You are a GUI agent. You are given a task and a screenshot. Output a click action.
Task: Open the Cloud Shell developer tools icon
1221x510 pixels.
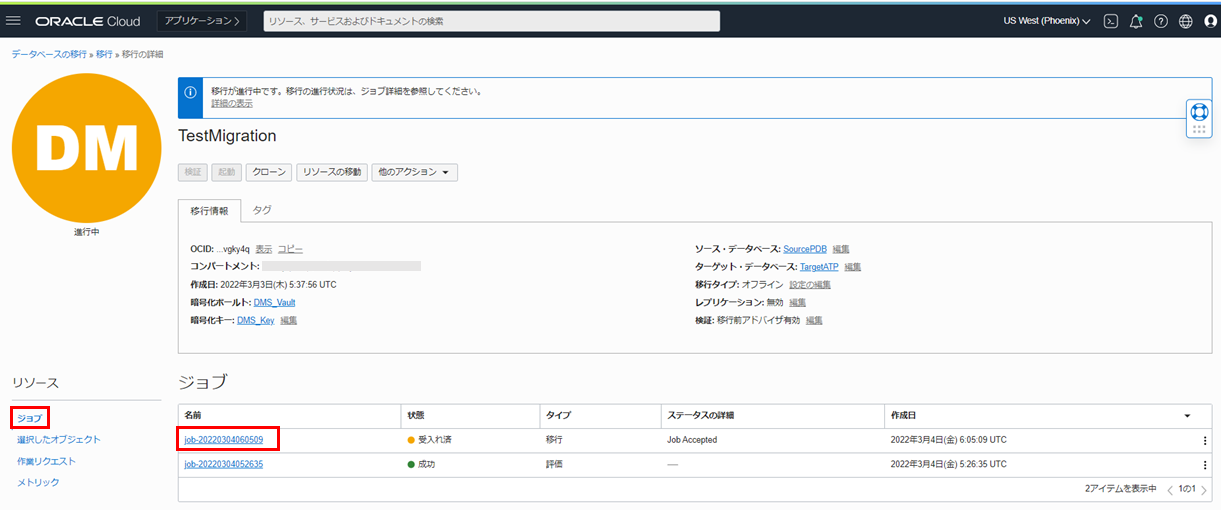(x=1110, y=21)
